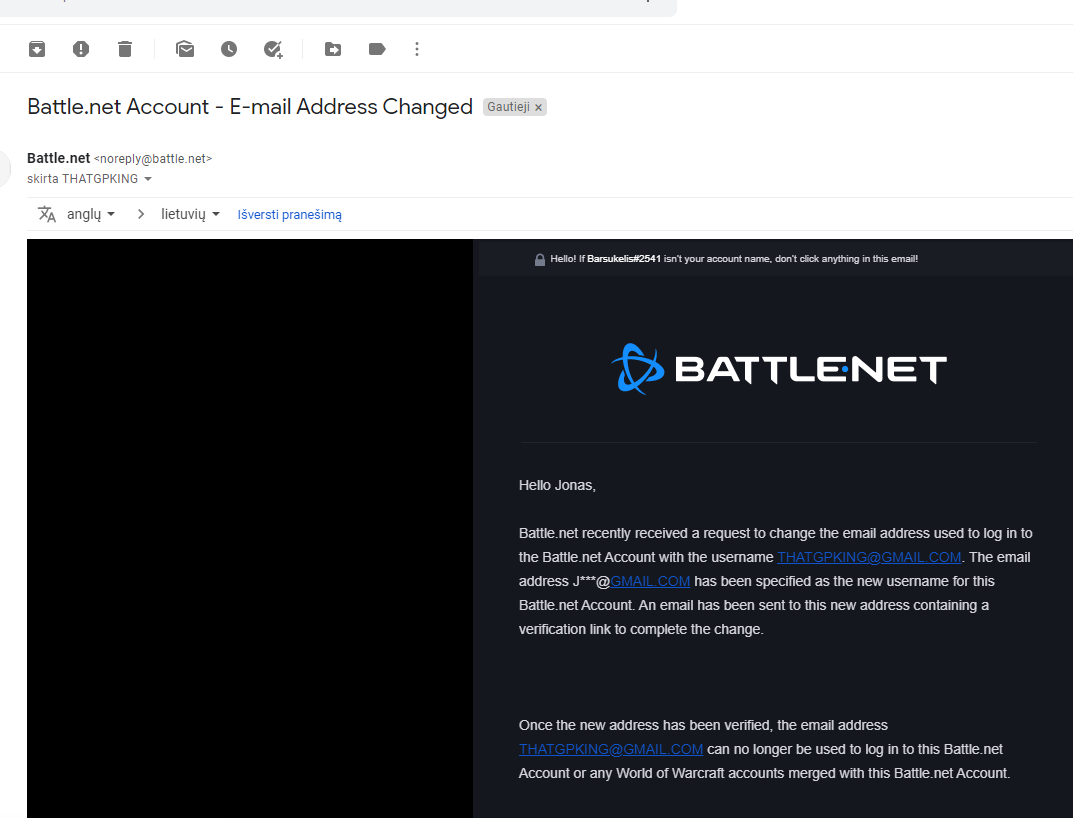The width and height of the screenshot is (1073, 818).
Task: Move email to another folder
Action: [x=333, y=49]
